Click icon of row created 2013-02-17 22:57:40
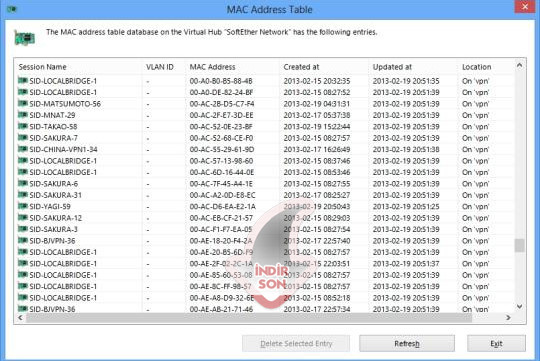 [x=23, y=240]
